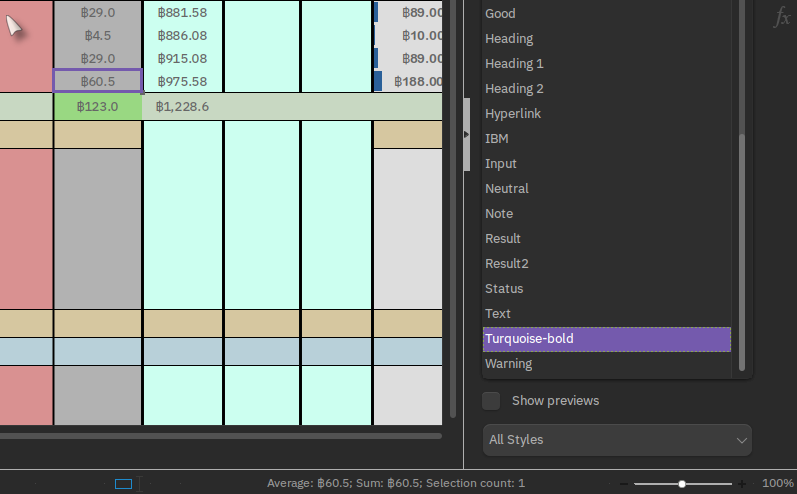The width and height of the screenshot is (797, 494).
Task: Click the styles list vertical scrollbar
Action: click(742, 252)
